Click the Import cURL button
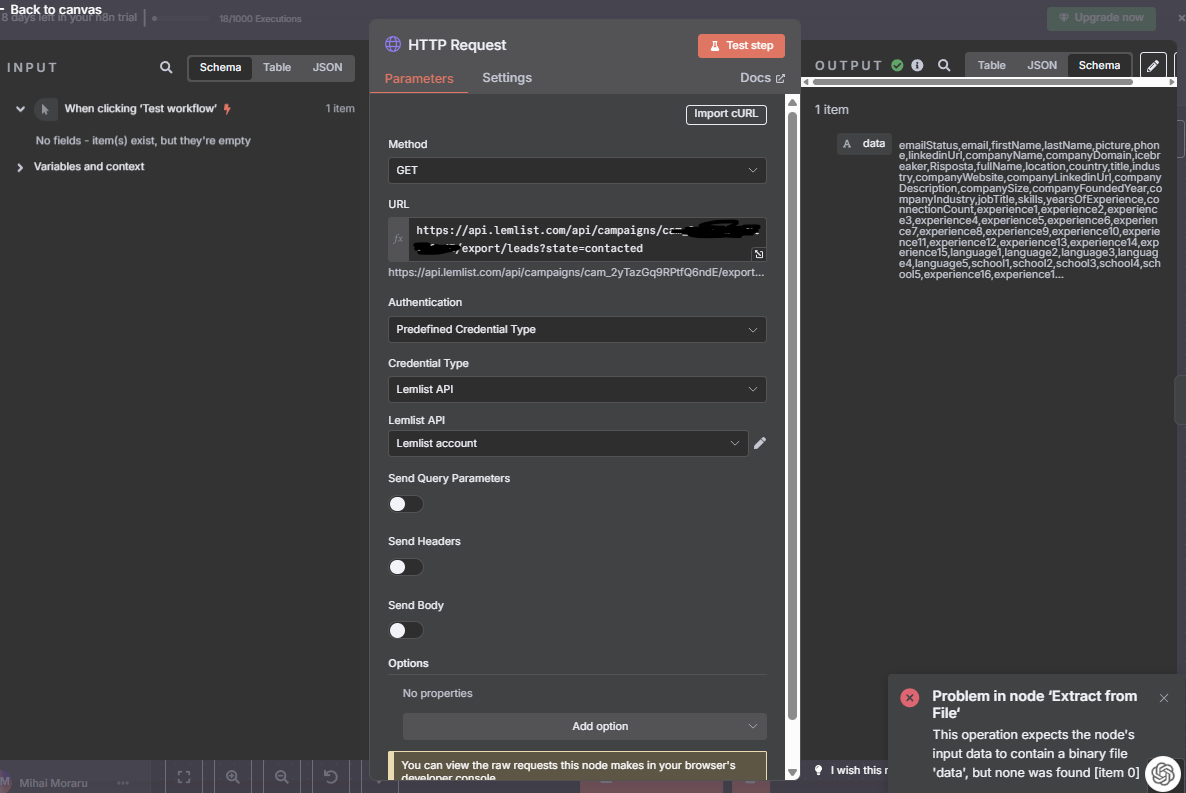The width and height of the screenshot is (1186, 793). pyautogui.click(x=726, y=114)
